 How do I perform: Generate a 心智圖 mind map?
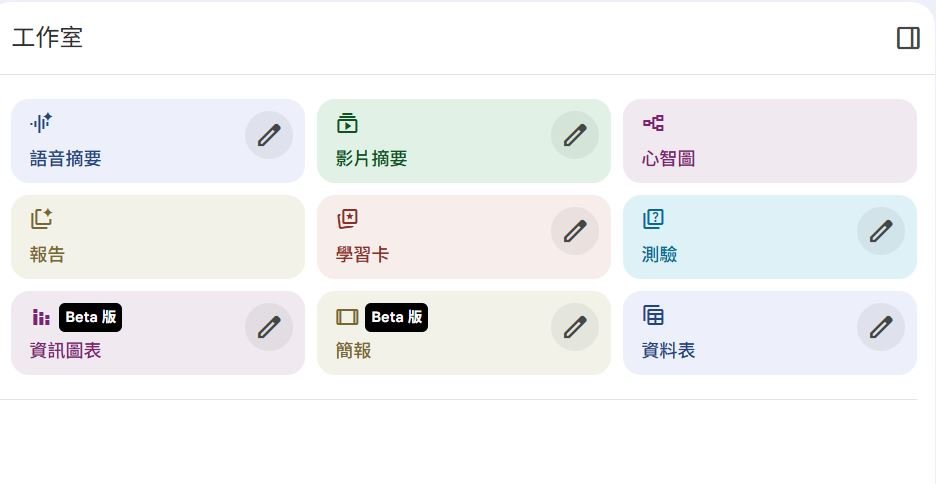[769, 158]
